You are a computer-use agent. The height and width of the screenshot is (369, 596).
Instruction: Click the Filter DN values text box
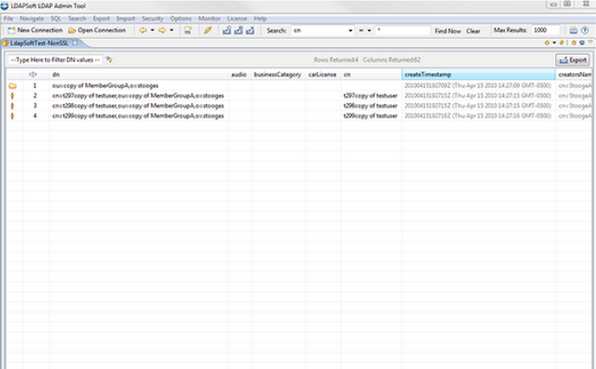55,60
